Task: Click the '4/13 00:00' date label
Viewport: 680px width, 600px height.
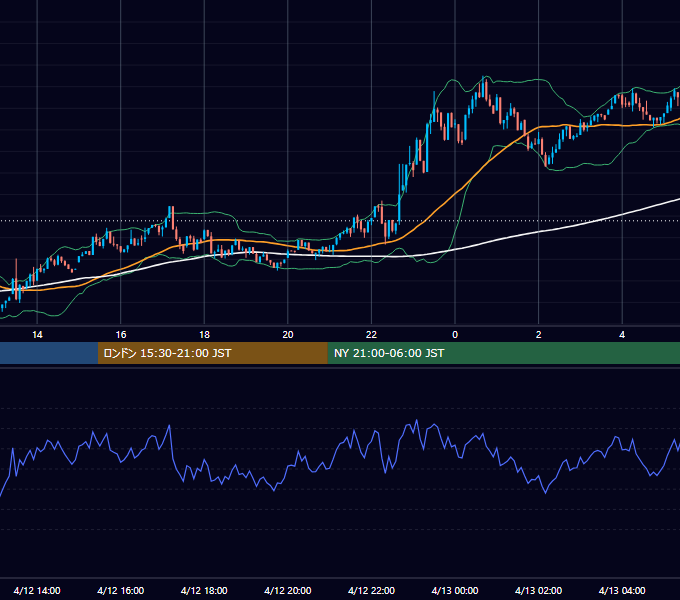Action: [x=455, y=590]
